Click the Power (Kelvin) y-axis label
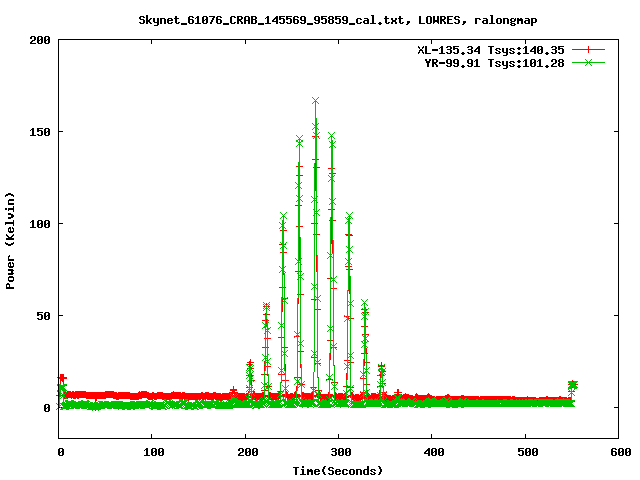The image size is (640, 480). (11, 239)
